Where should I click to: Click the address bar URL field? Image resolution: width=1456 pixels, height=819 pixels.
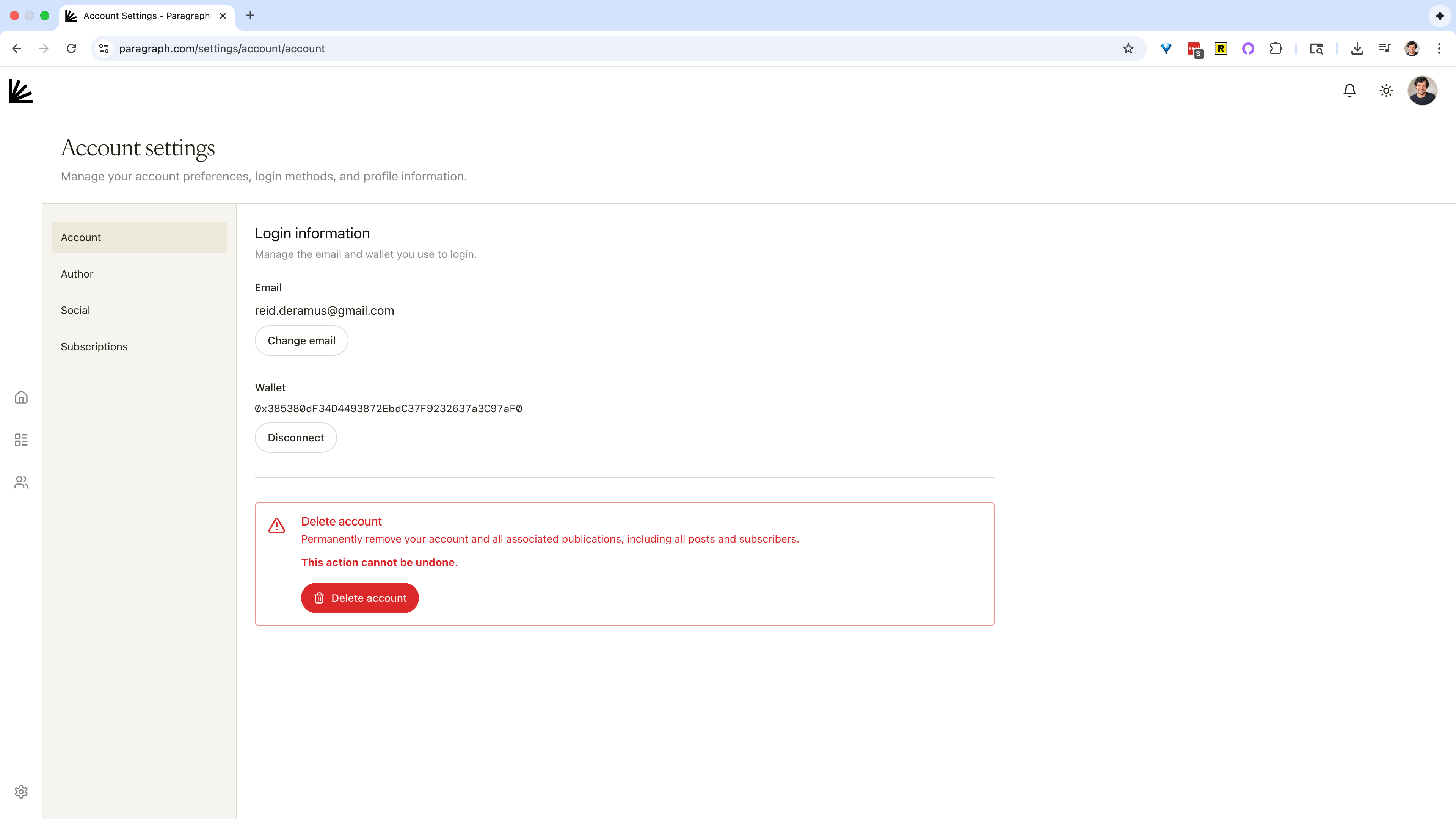pos(565,49)
